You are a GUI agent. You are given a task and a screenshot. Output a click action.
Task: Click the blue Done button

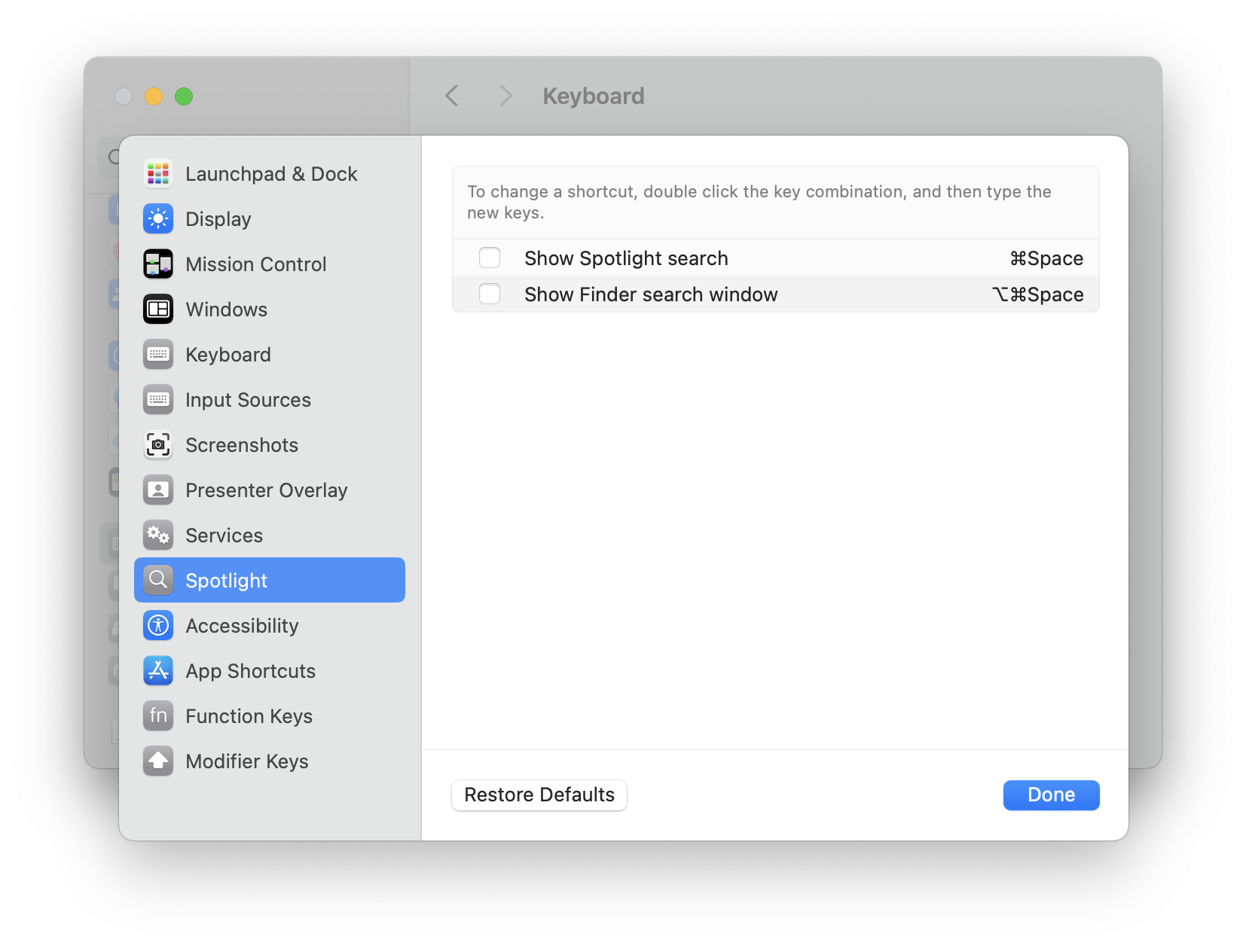tap(1051, 795)
